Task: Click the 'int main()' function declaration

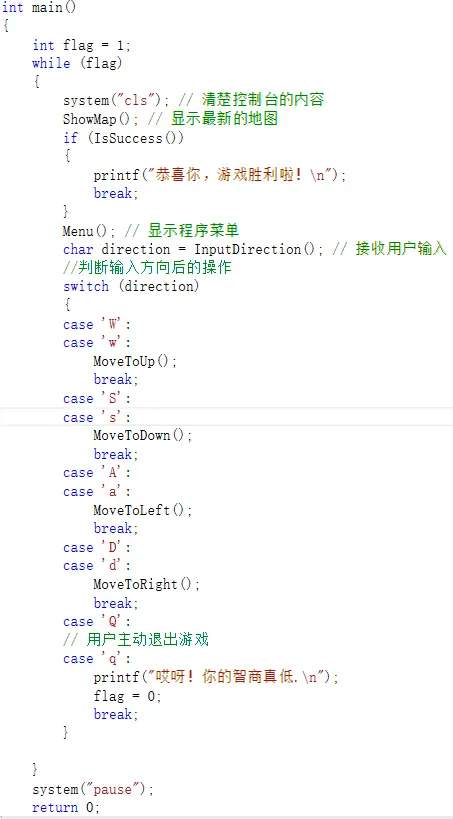Action: pyautogui.click(x=39, y=8)
